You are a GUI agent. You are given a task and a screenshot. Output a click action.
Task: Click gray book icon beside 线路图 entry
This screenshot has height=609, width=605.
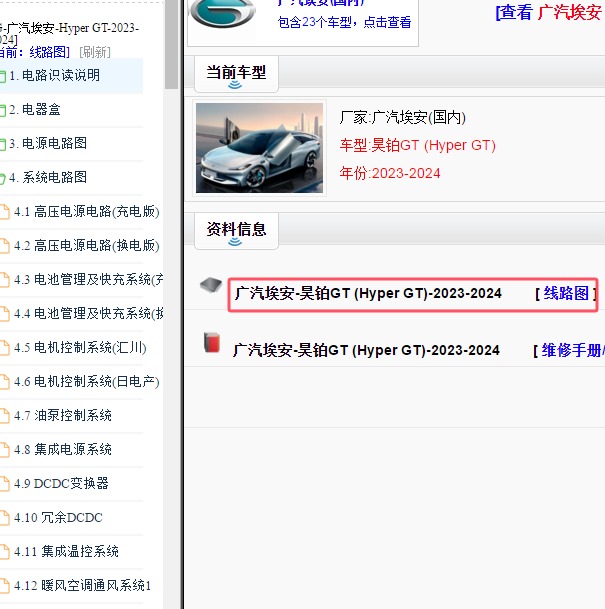point(211,285)
